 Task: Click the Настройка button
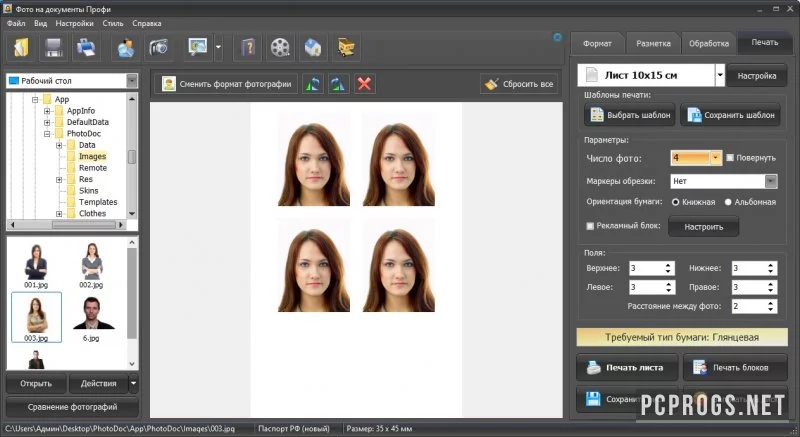click(x=757, y=75)
